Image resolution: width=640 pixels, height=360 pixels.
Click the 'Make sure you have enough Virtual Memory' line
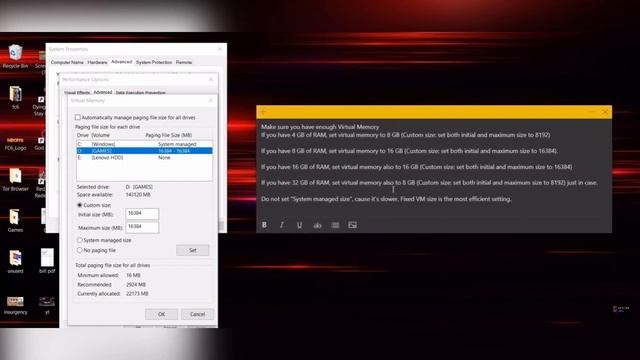[320, 127]
